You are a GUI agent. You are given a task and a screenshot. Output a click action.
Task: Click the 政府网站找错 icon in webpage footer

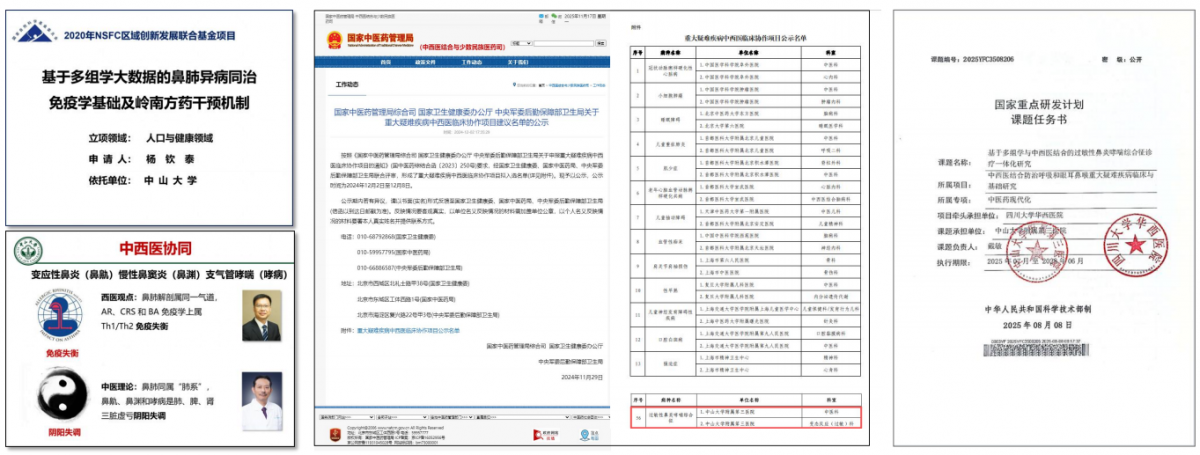click(546, 435)
